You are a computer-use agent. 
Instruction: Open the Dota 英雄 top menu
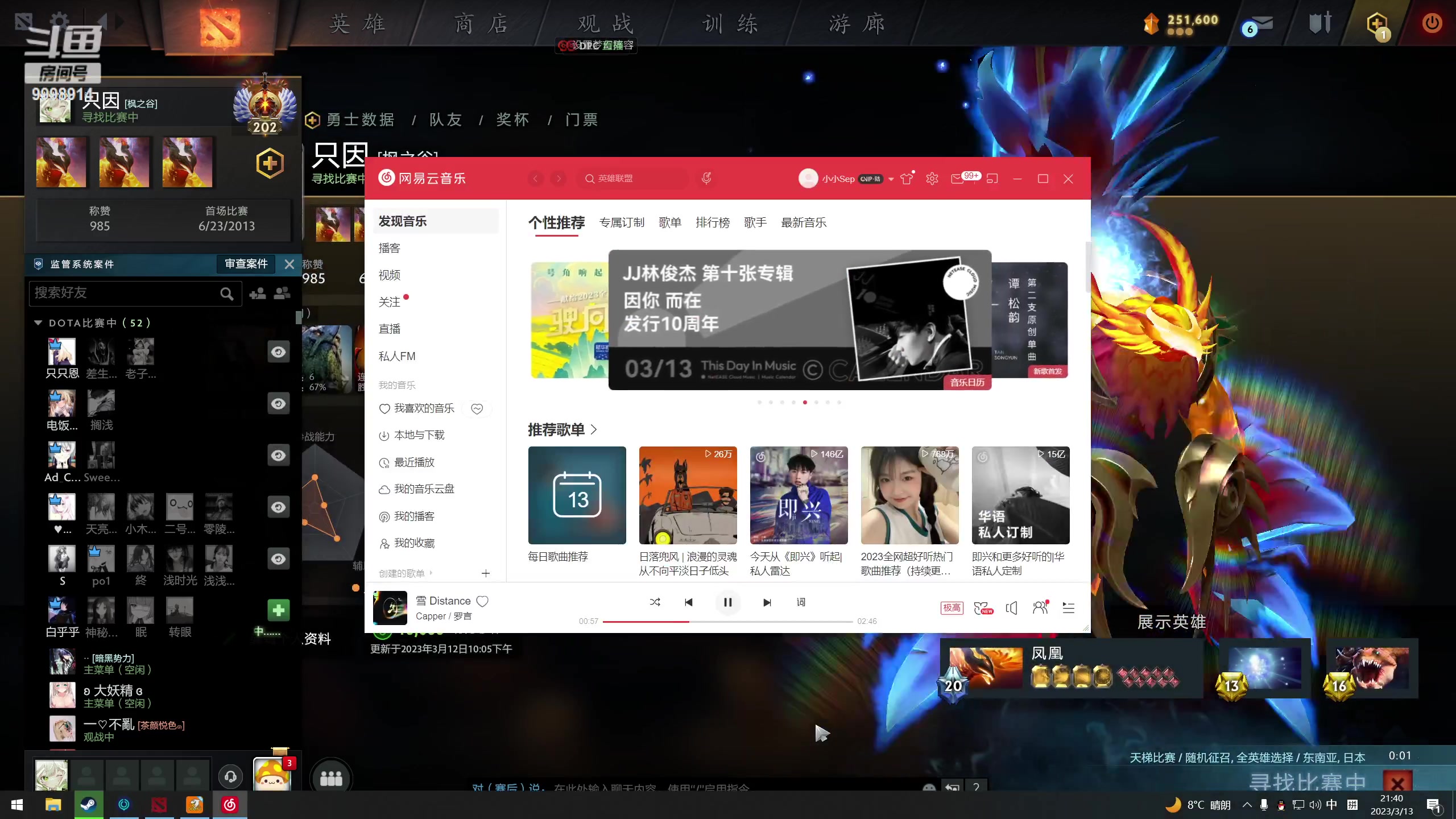[x=357, y=24]
